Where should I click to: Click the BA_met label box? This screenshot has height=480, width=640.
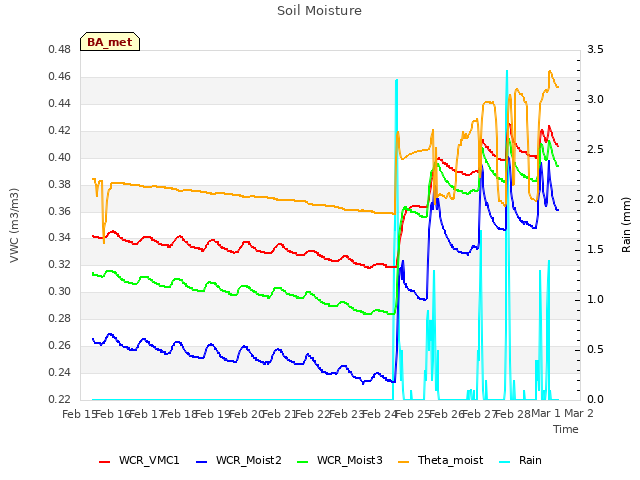[110, 42]
